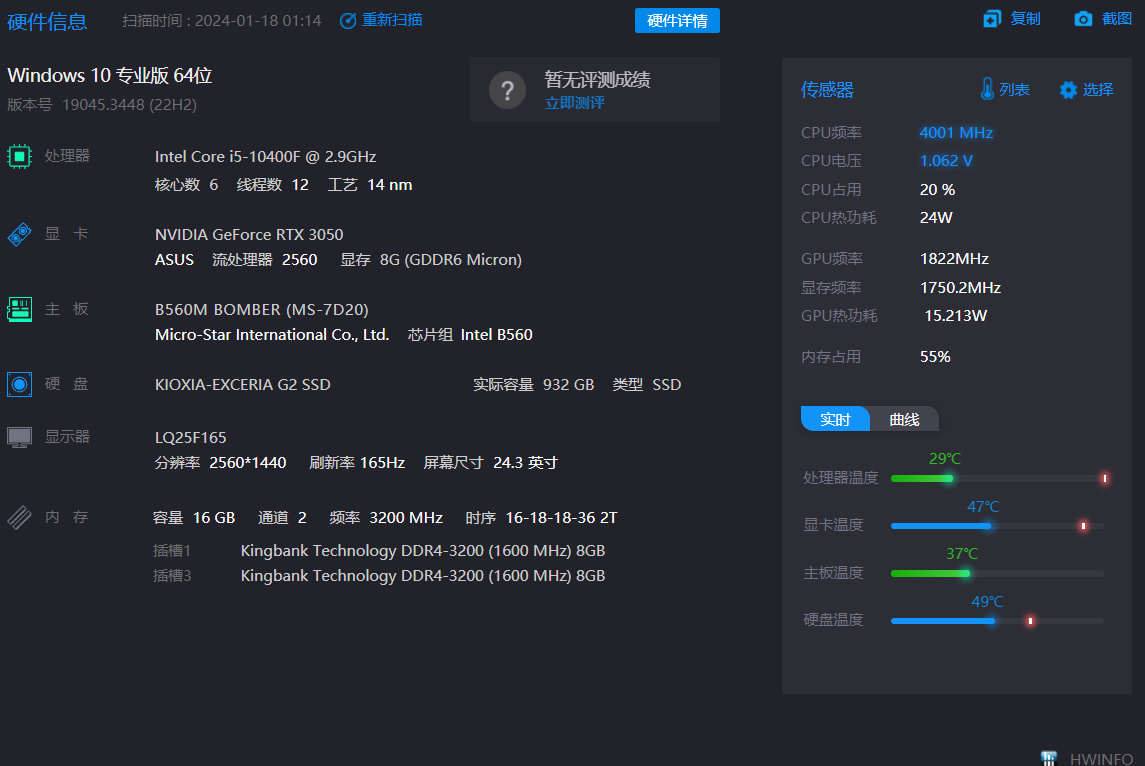Click the 932 GB capacity value
Image resolution: width=1145 pixels, height=766 pixels.
point(568,384)
